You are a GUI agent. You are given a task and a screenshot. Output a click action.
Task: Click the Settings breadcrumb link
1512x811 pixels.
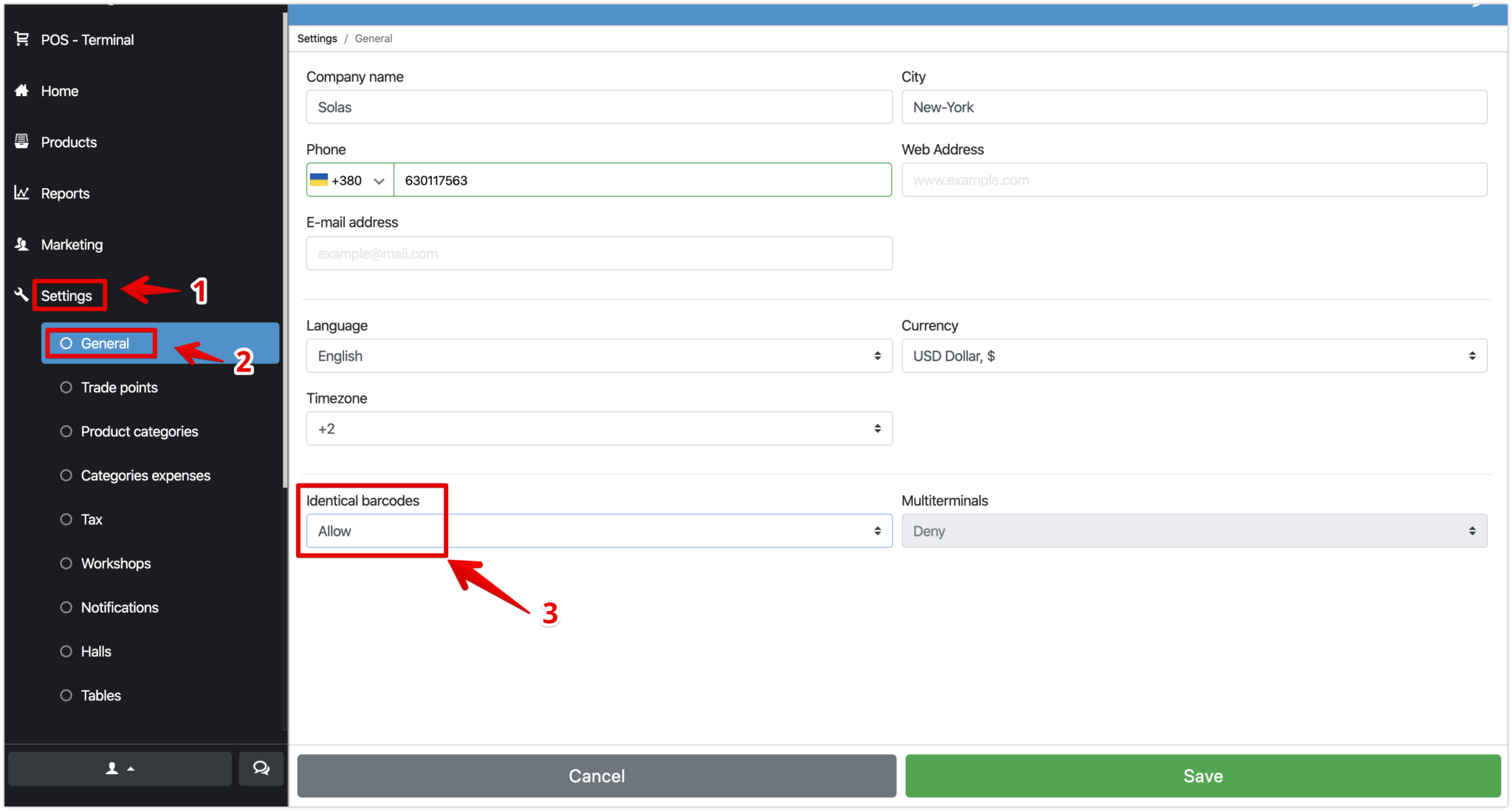[317, 38]
